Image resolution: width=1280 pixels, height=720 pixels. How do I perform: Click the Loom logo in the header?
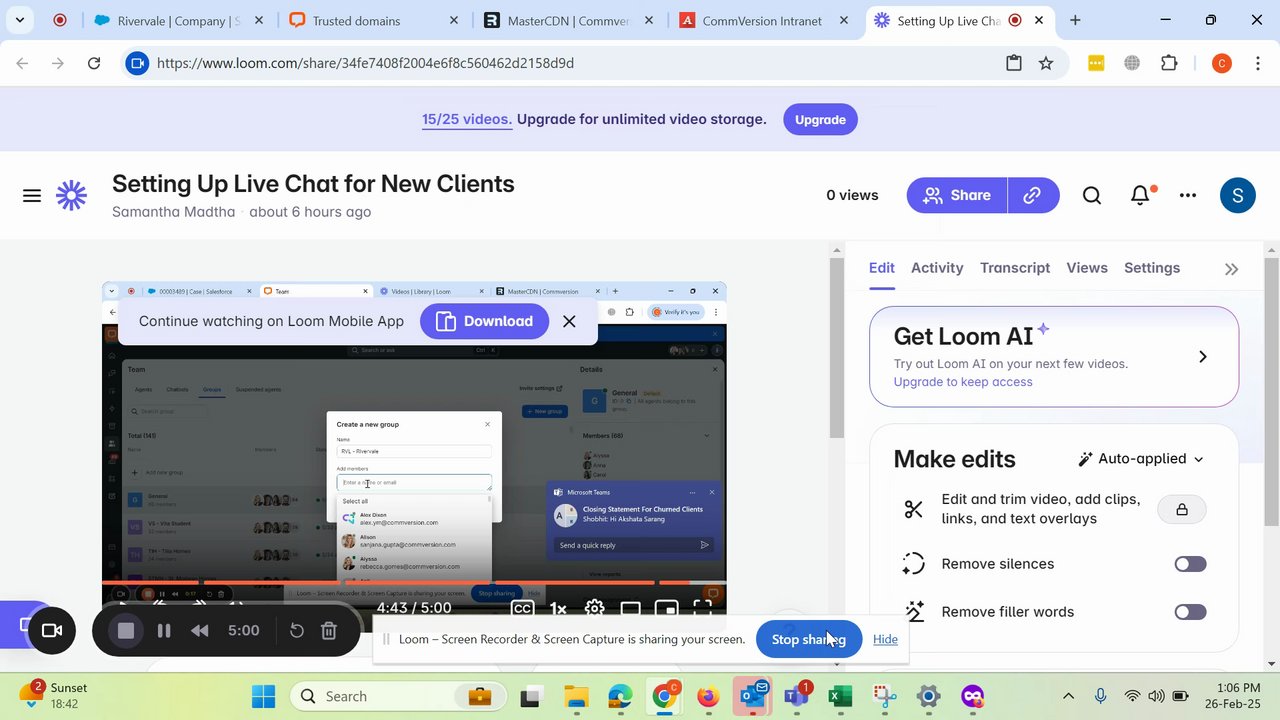[x=71, y=195]
